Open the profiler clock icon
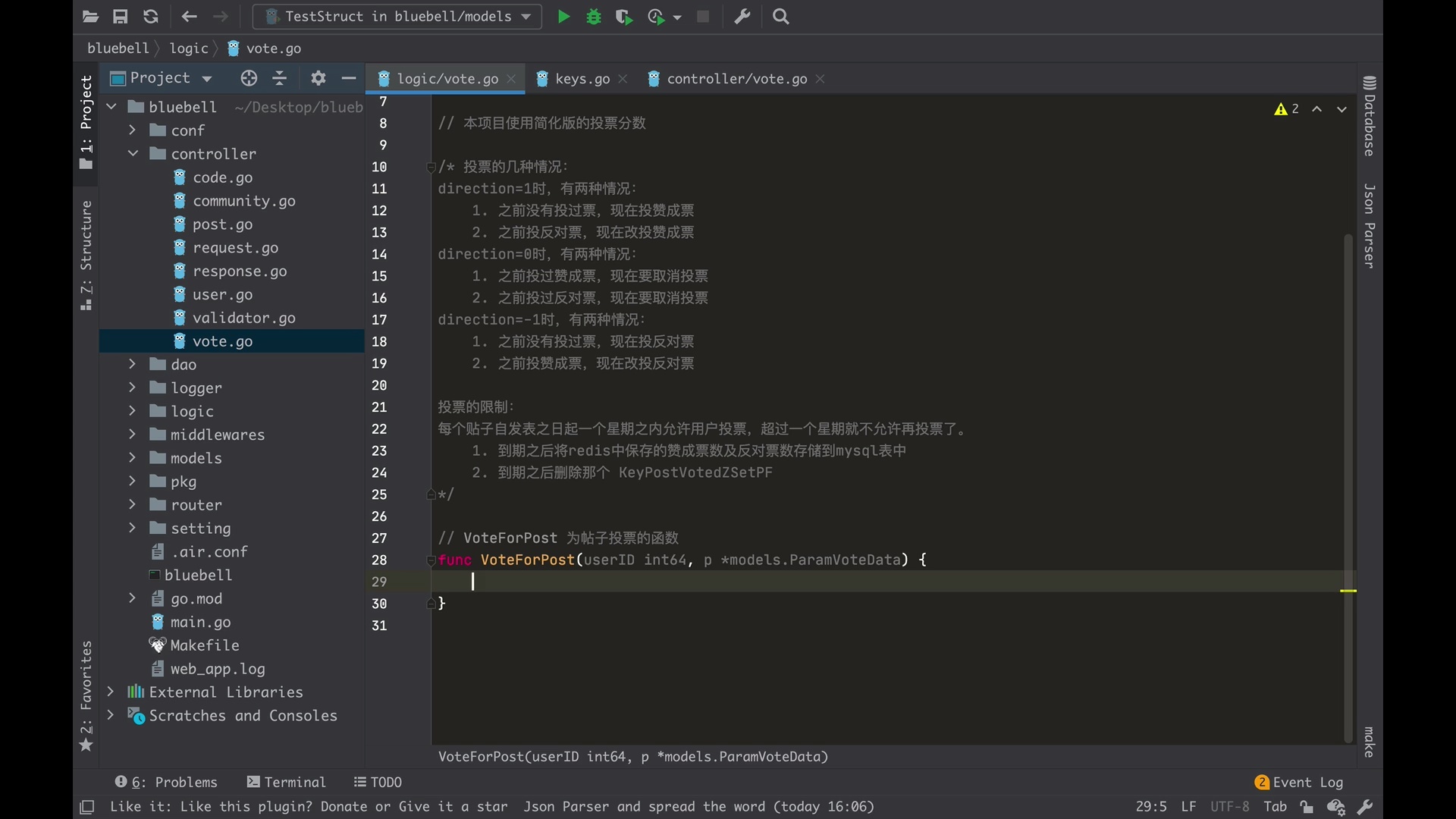 pos(657,17)
